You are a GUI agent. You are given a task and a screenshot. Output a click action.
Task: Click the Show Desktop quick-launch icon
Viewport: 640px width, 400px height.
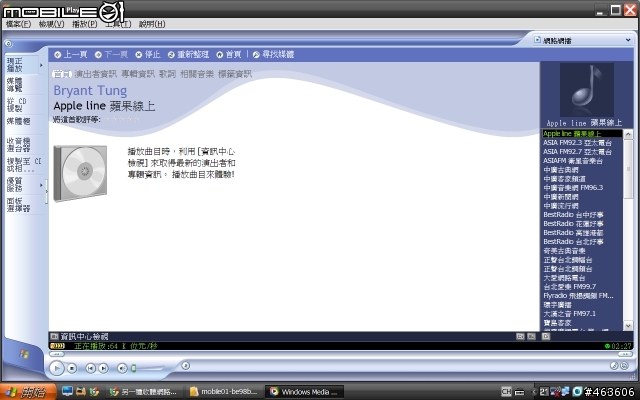pos(67,391)
